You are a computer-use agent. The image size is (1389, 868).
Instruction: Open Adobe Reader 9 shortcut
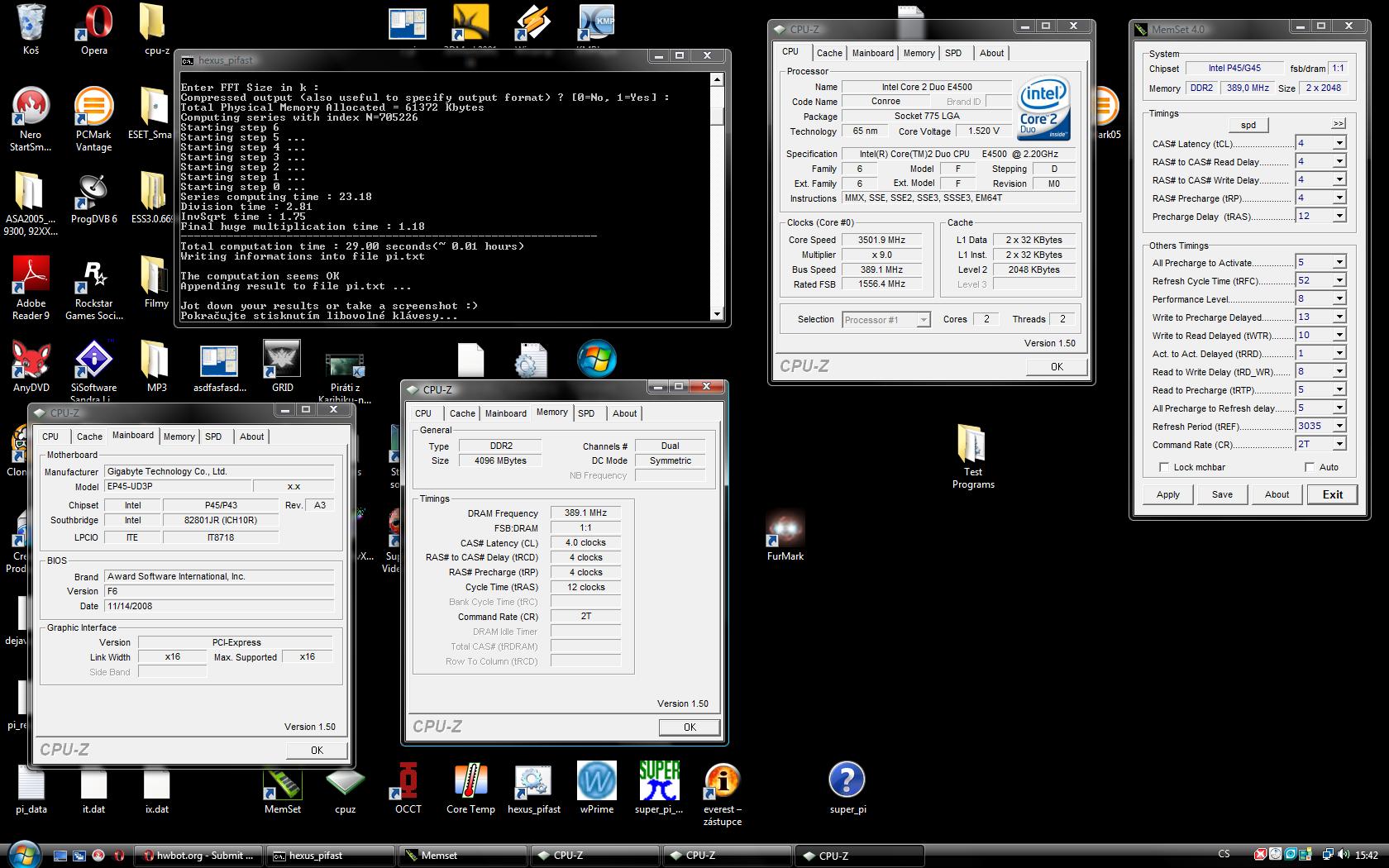click(x=31, y=289)
